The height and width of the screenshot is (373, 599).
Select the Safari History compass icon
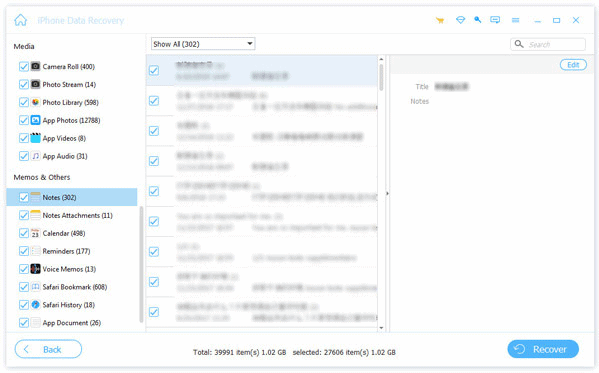(35, 305)
